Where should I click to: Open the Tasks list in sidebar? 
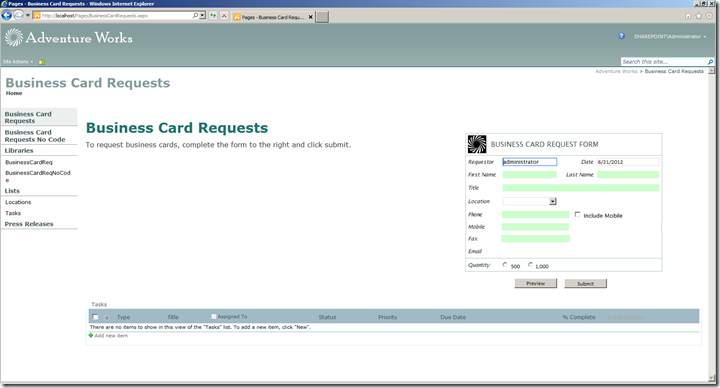click(13, 213)
